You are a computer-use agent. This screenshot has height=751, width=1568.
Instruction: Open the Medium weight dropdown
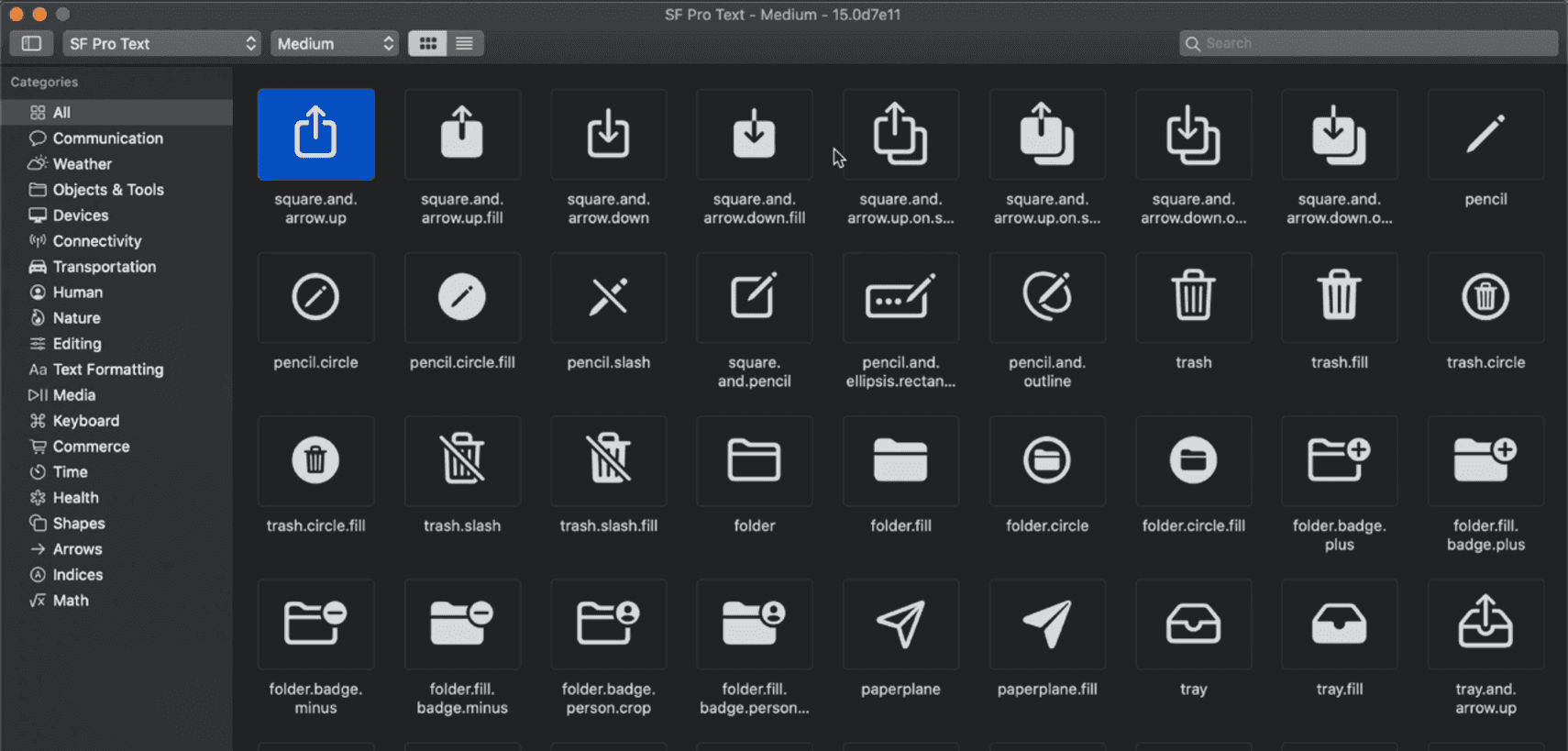pos(335,43)
